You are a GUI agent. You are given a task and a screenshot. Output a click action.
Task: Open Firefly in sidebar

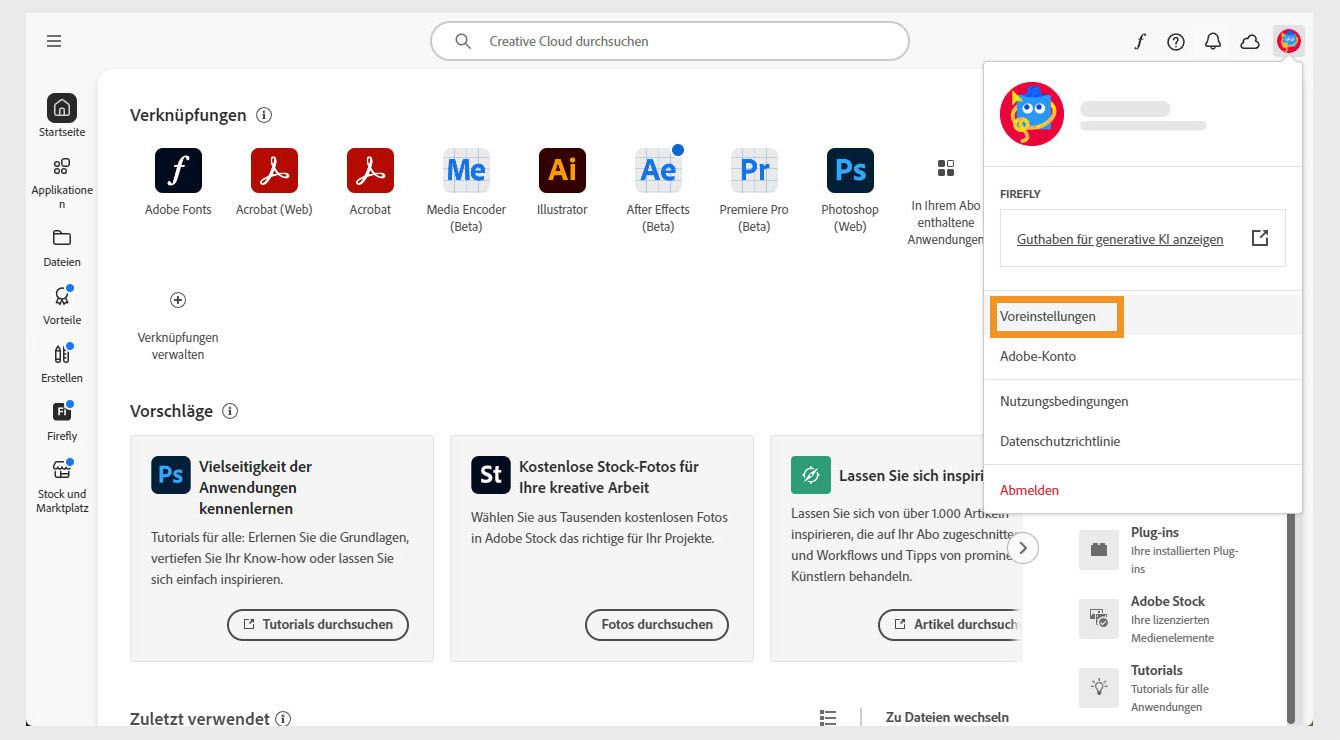[x=62, y=422]
